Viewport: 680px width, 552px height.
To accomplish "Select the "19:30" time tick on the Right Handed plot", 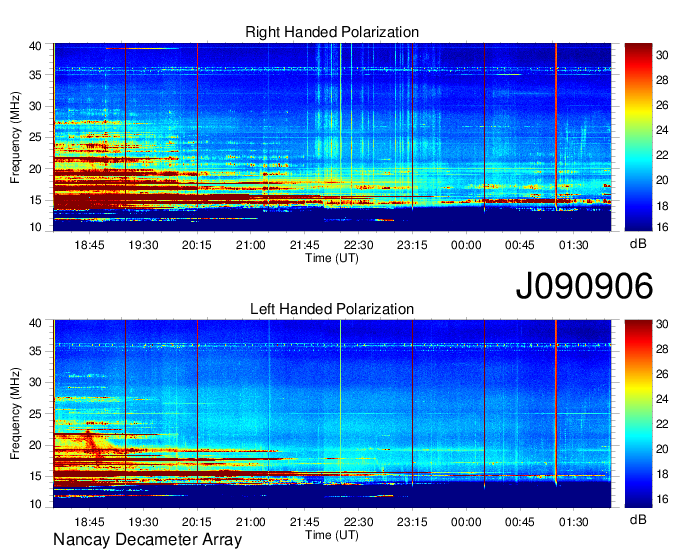I will click(x=143, y=245).
